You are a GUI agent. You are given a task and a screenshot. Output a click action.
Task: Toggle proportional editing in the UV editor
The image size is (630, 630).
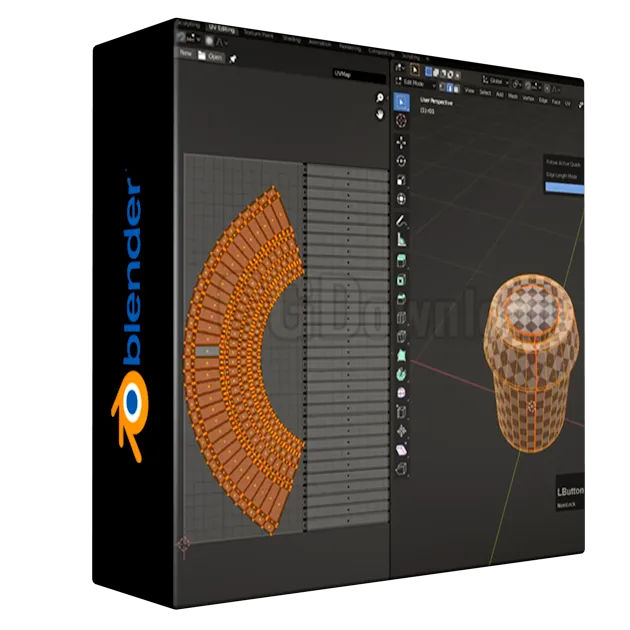pos(209,41)
